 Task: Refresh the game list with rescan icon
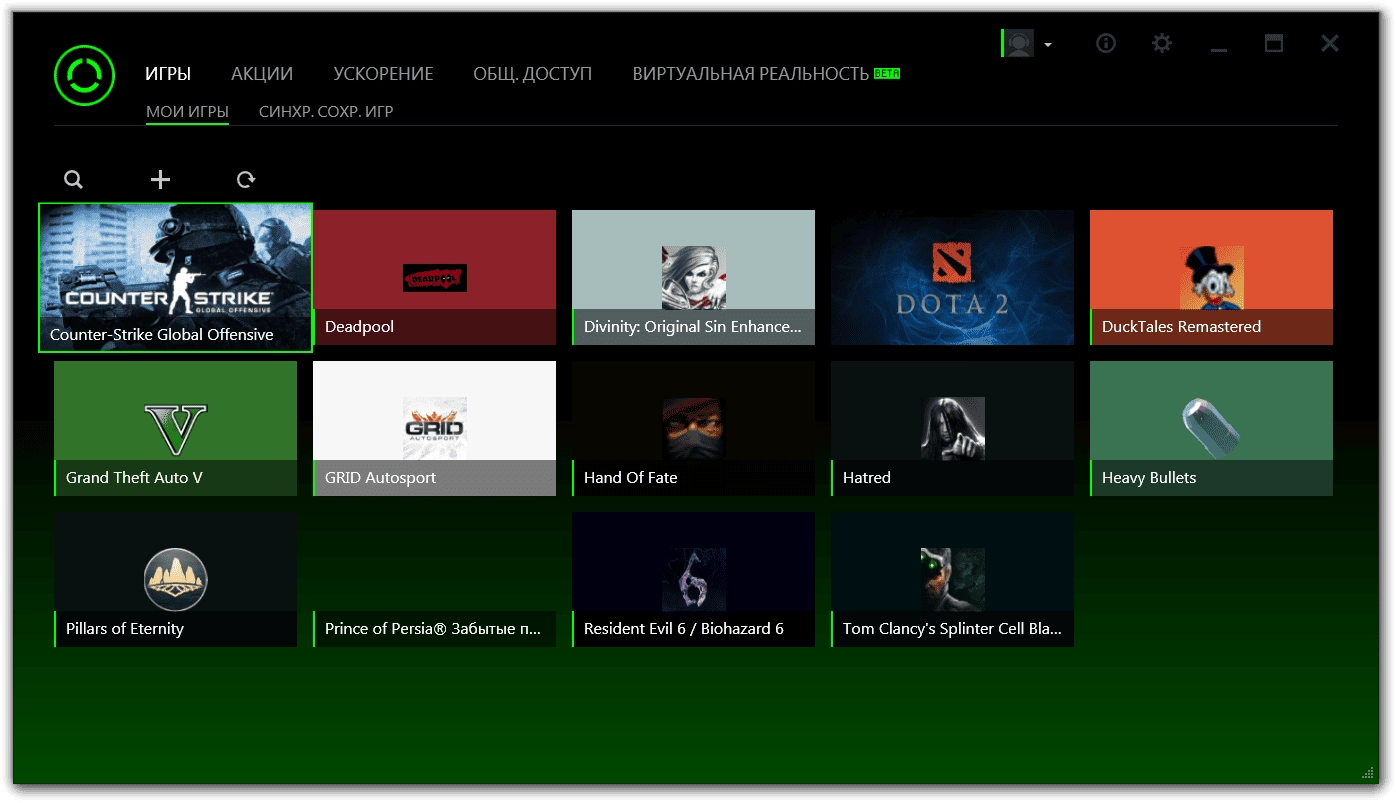pos(246,179)
